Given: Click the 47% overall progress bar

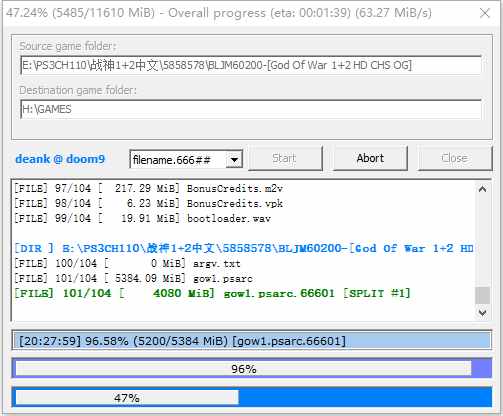Looking at the screenshot, I should coord(252,397).
